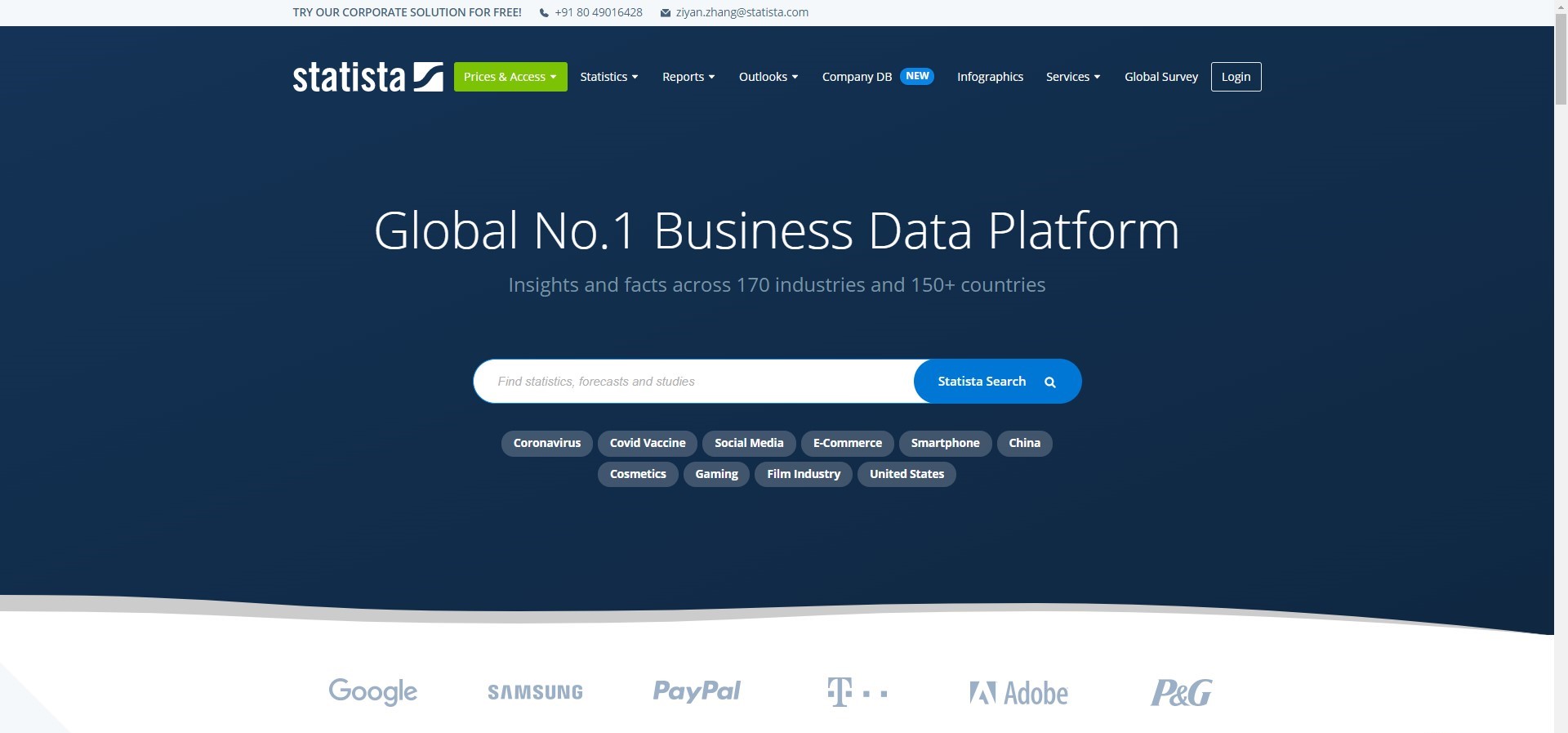Screen dimensions: 1568x733
Task: Focus the statistics search input field
Action: [x=694, y=382]
